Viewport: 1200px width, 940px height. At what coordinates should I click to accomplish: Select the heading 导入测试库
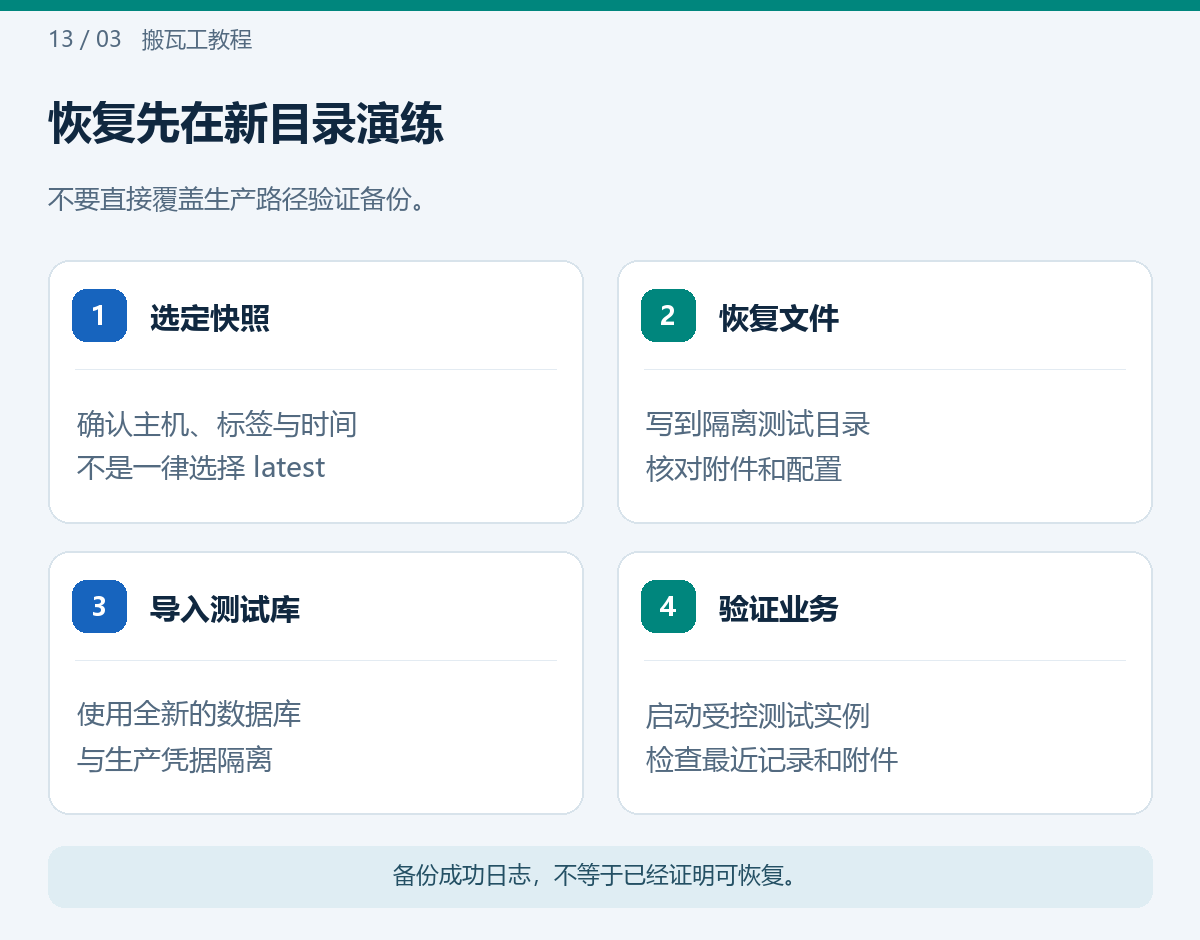point(225,609)
